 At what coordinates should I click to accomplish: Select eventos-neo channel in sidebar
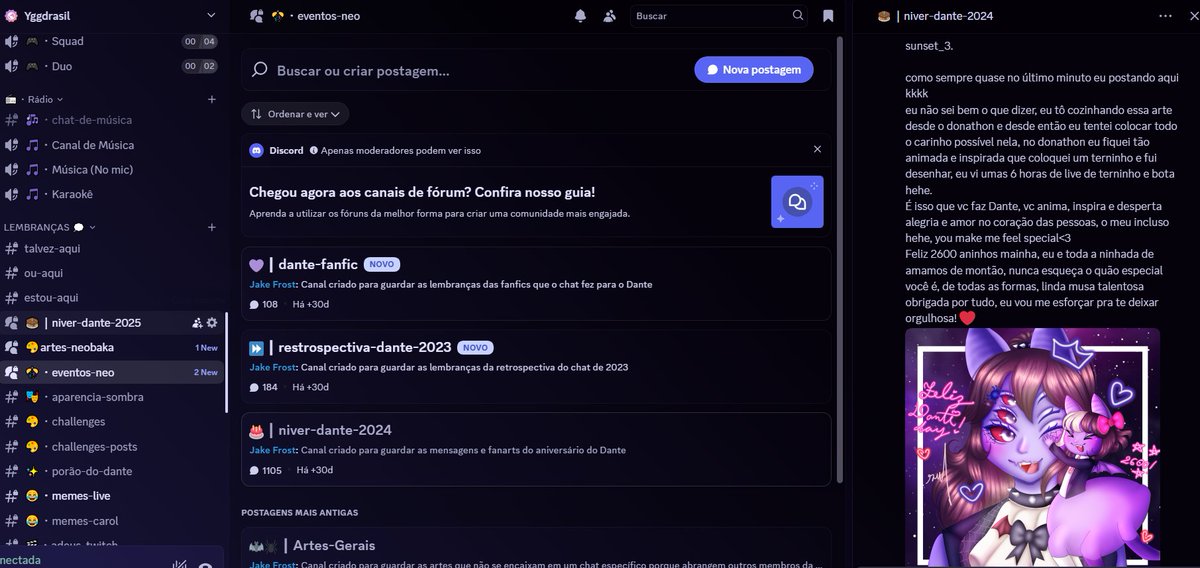110,372
